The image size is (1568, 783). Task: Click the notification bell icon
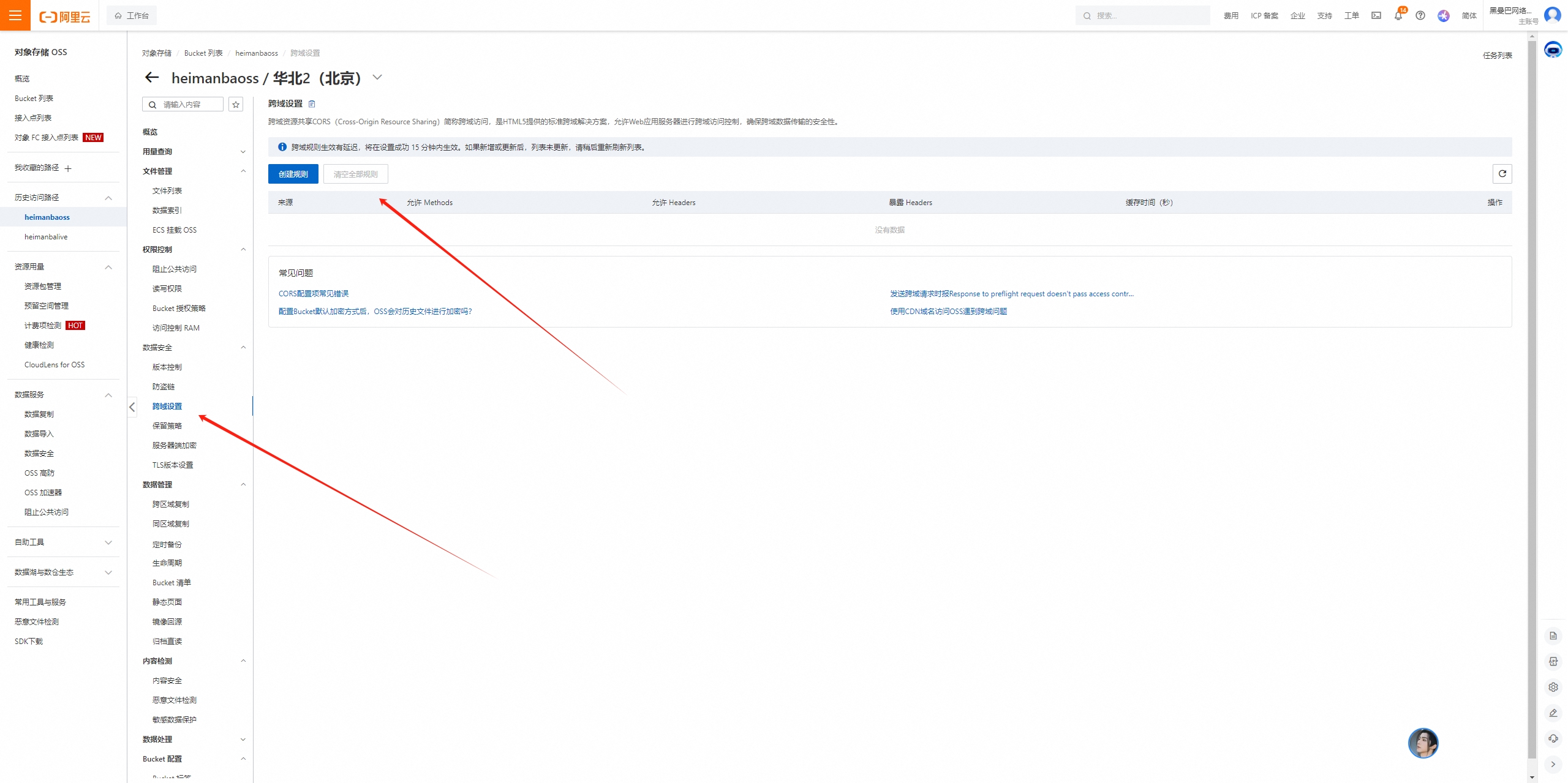[1398, 16]
